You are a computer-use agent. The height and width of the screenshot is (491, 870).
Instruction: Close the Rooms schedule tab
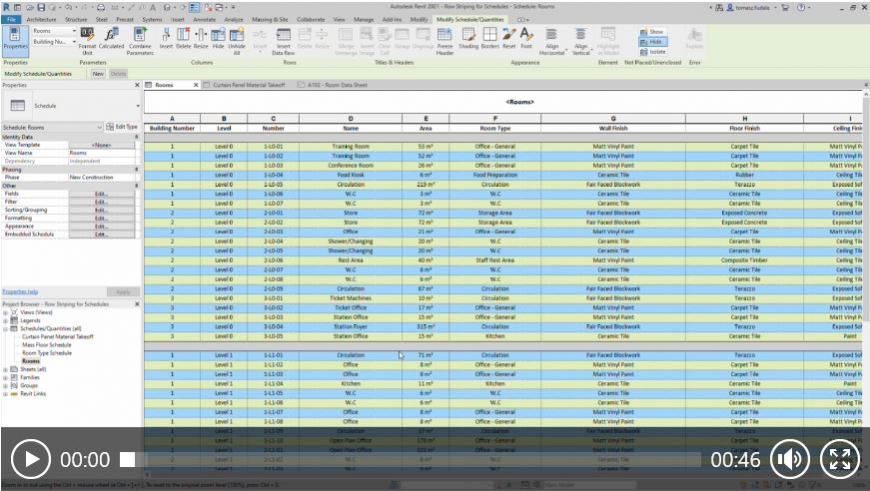coord(195,85)
